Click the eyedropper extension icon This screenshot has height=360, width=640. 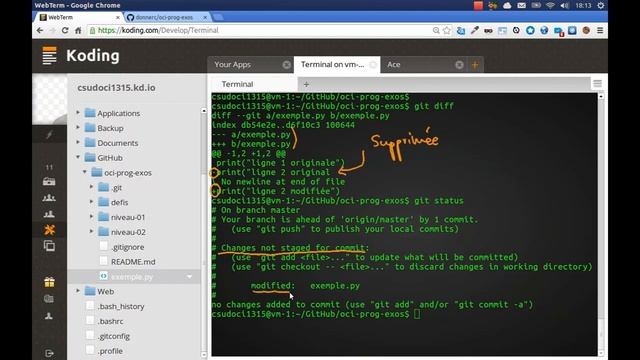[x=475, y=30]
